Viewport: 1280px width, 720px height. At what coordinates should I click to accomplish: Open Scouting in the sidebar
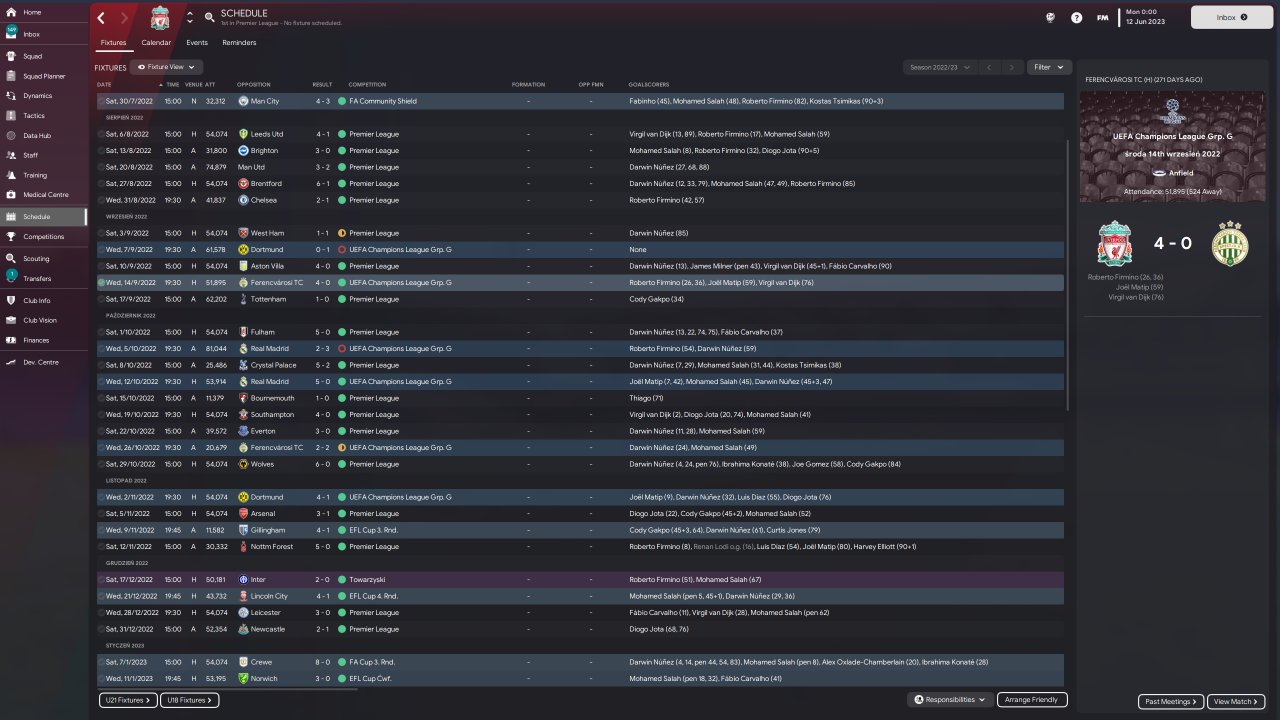[36, 258]
